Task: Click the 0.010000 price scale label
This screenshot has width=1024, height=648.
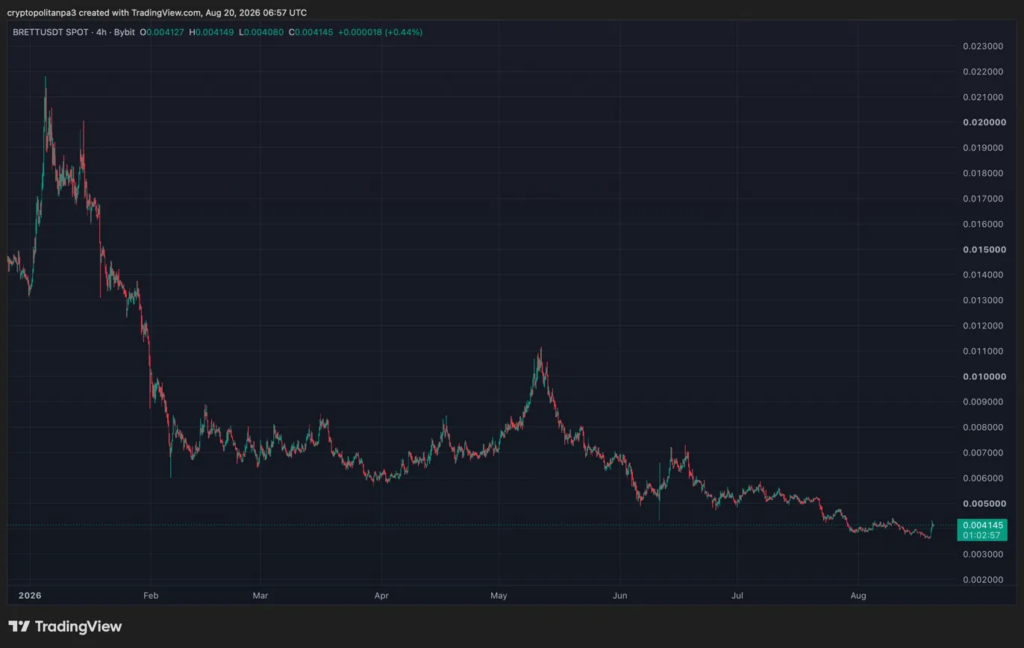Action: pyautogui.click(x=984, y=376)
